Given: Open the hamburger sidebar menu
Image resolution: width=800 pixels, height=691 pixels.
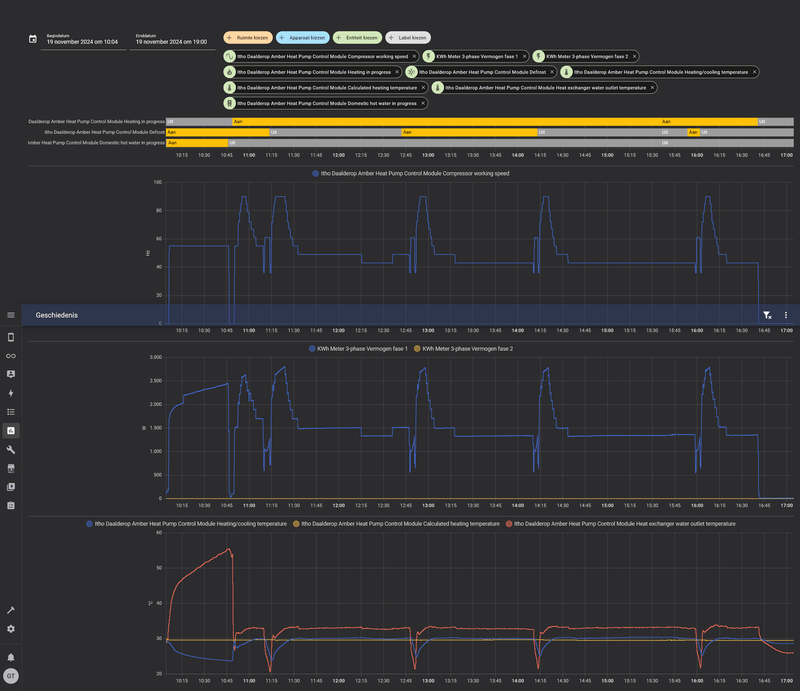Looking at the screenshot, I should click(x=11, y=315).
